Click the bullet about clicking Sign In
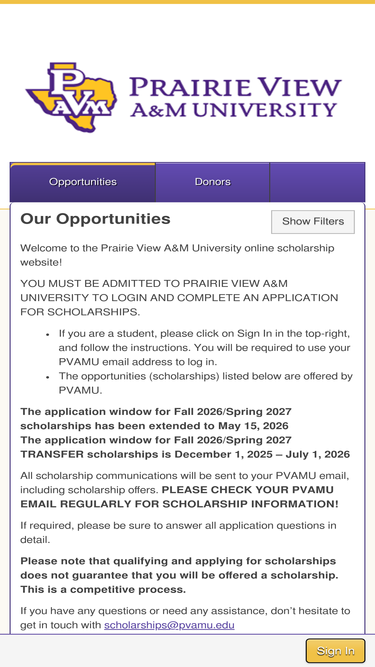375x667 pixels. (205, 348)
